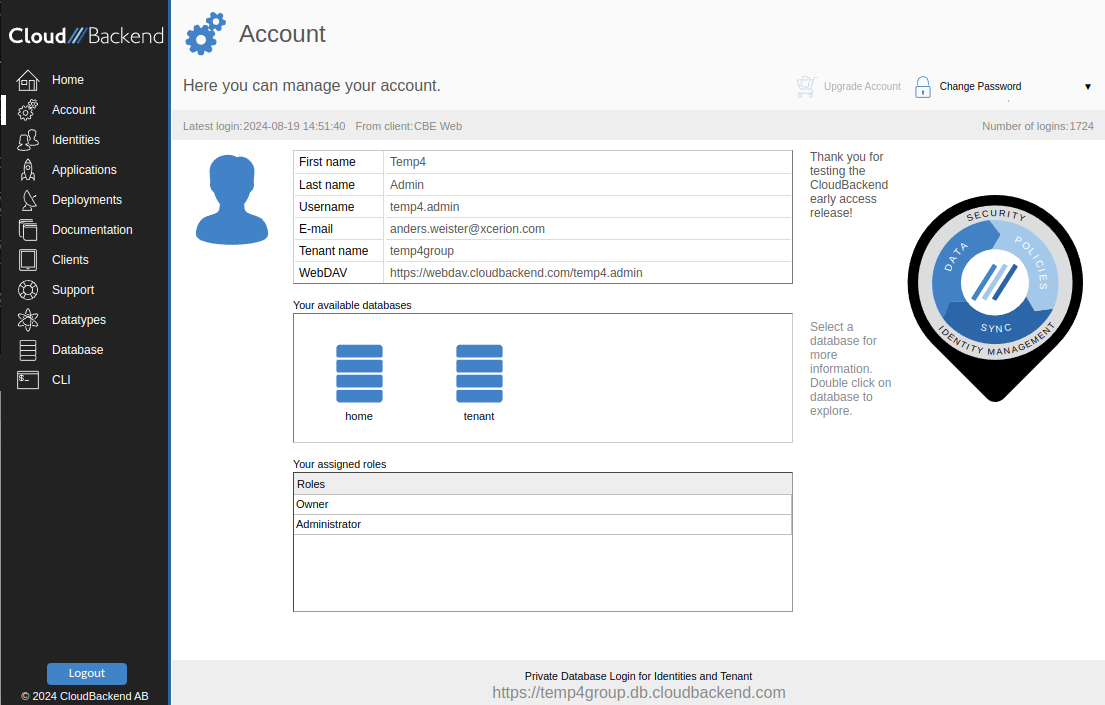Click the 2024 CloudBackend AB copyright text
This screenshot has height=705, width=1105.
click(x=85, y=696)
